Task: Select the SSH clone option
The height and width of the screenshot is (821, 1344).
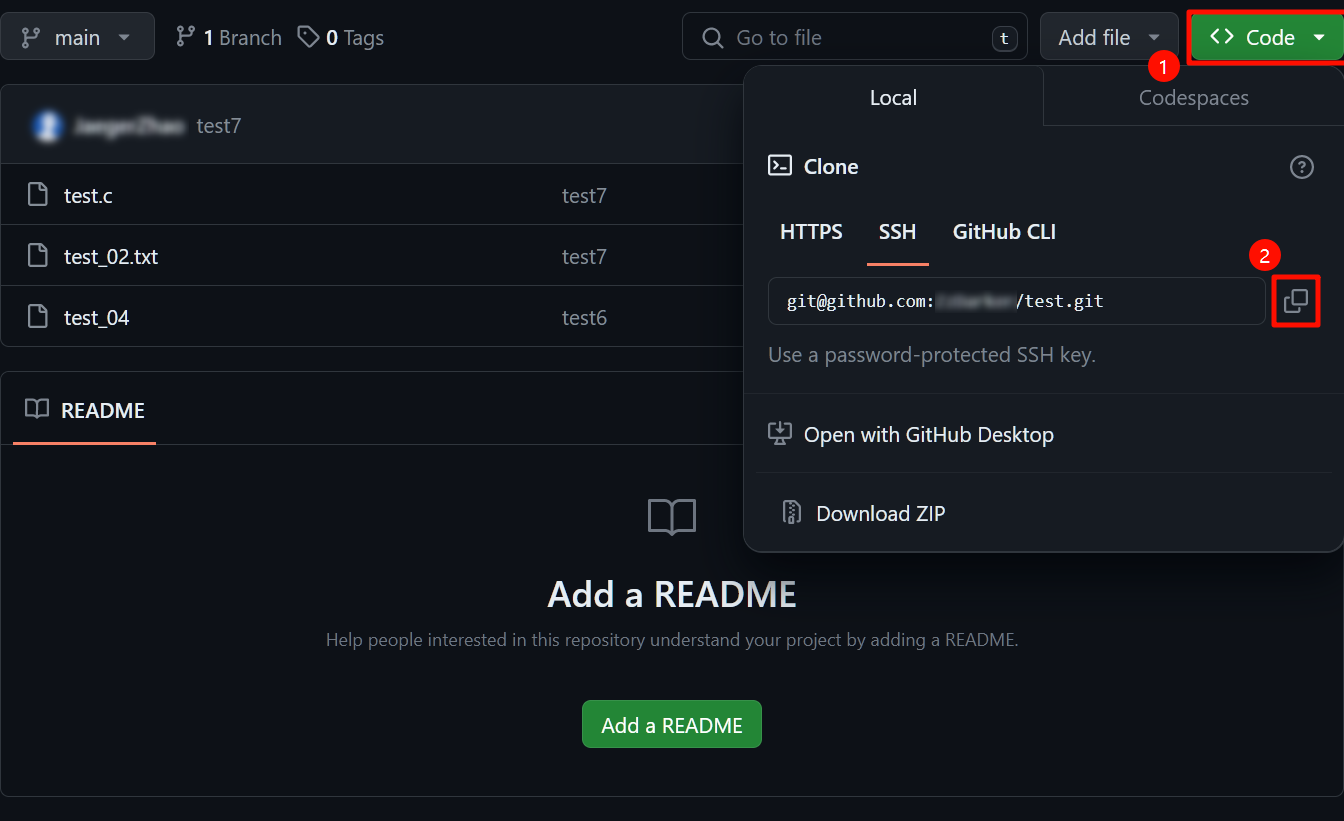Action: click(897, 232)
